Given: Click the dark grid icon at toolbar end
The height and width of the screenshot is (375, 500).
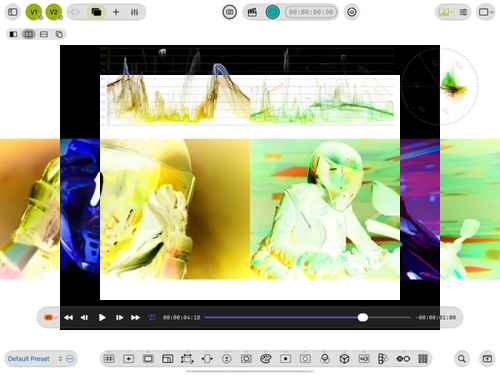Looking at the screenshot, I should coord(423,359).
